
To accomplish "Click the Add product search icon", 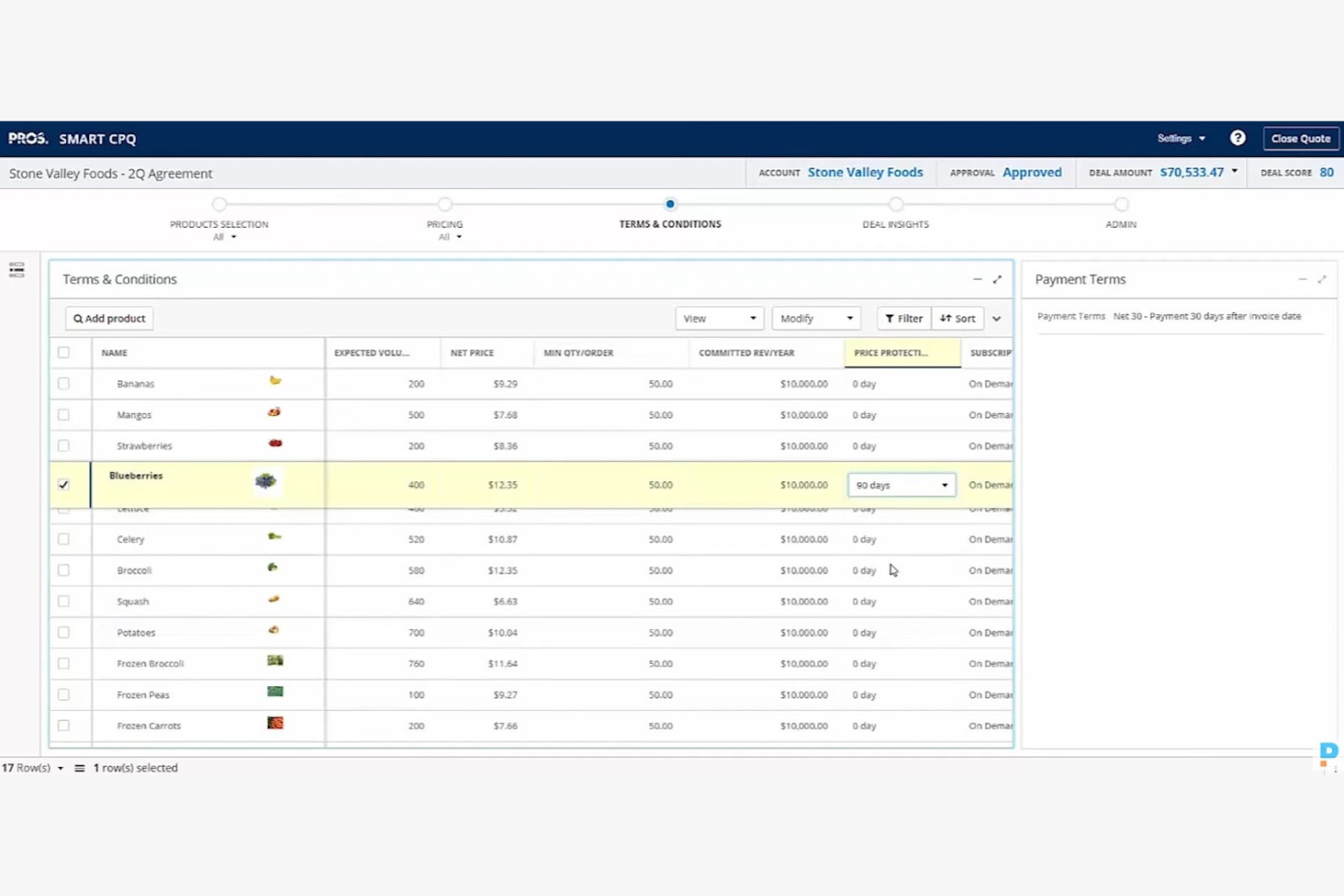I will tap(76, 318).
